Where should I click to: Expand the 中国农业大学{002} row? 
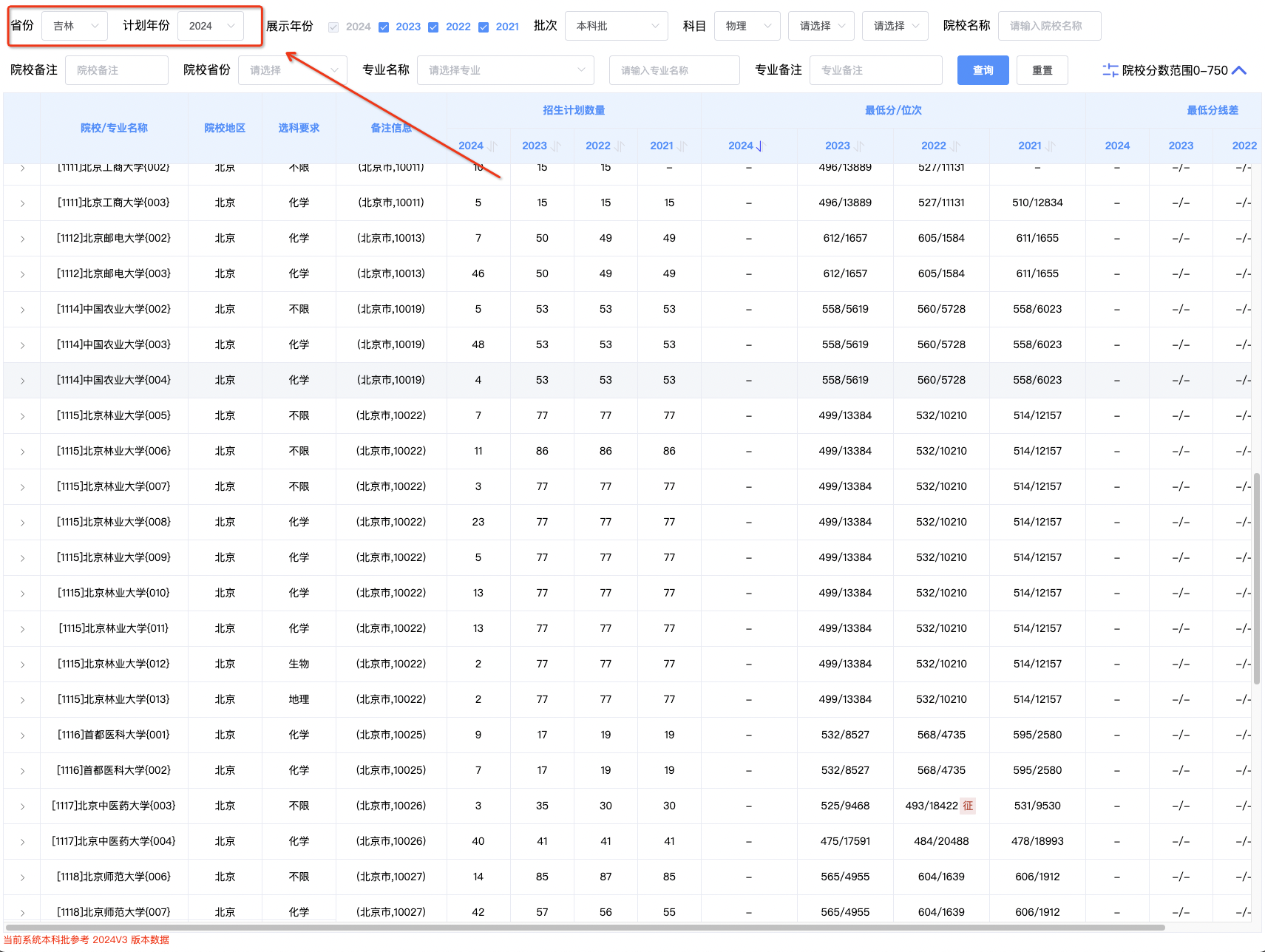pos(23,310)
